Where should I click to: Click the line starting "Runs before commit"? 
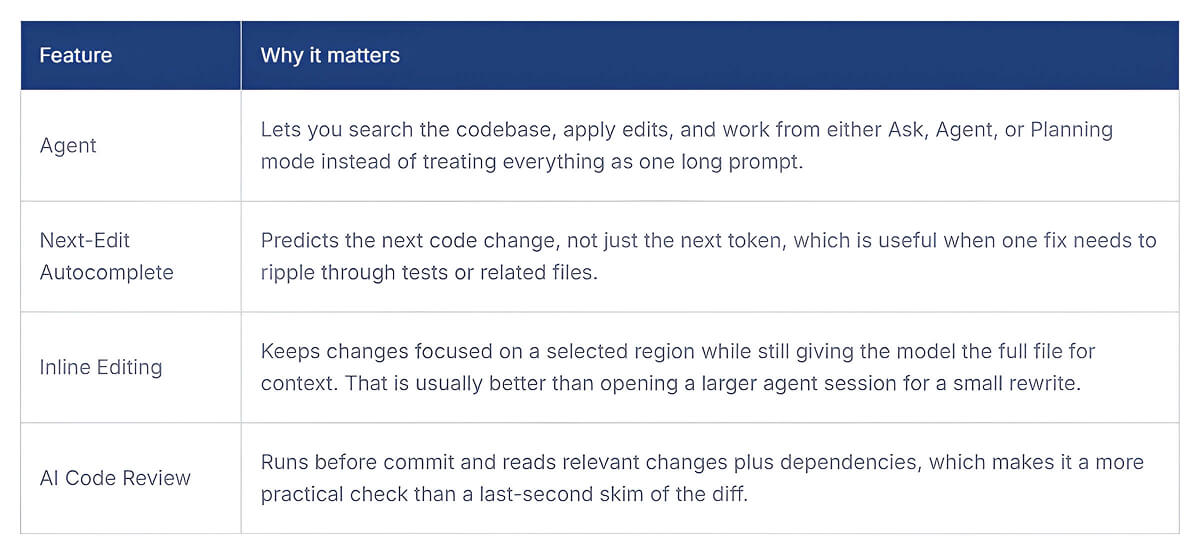pyautogui.click(x=702, y=463)
